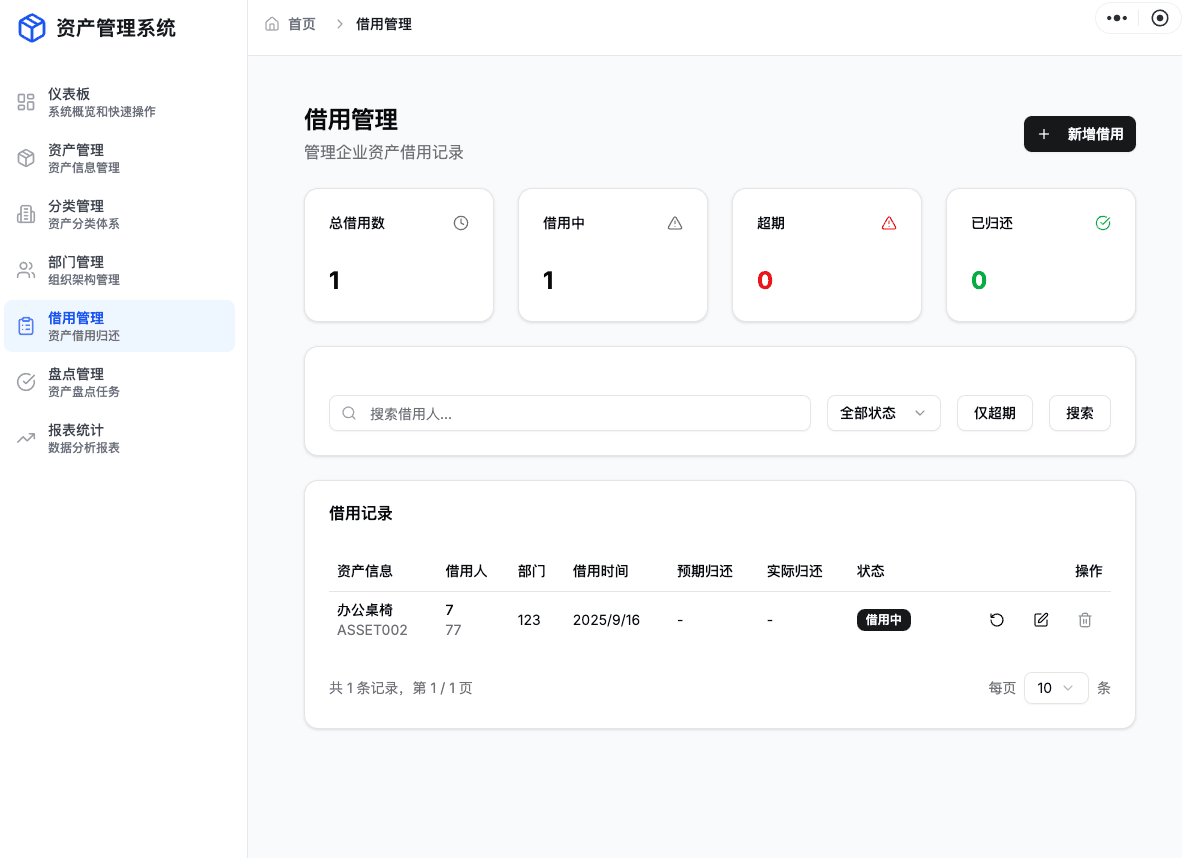Click the 操作 column header
This screenshot has height=858, width=1182.
tap(1089, 571)
